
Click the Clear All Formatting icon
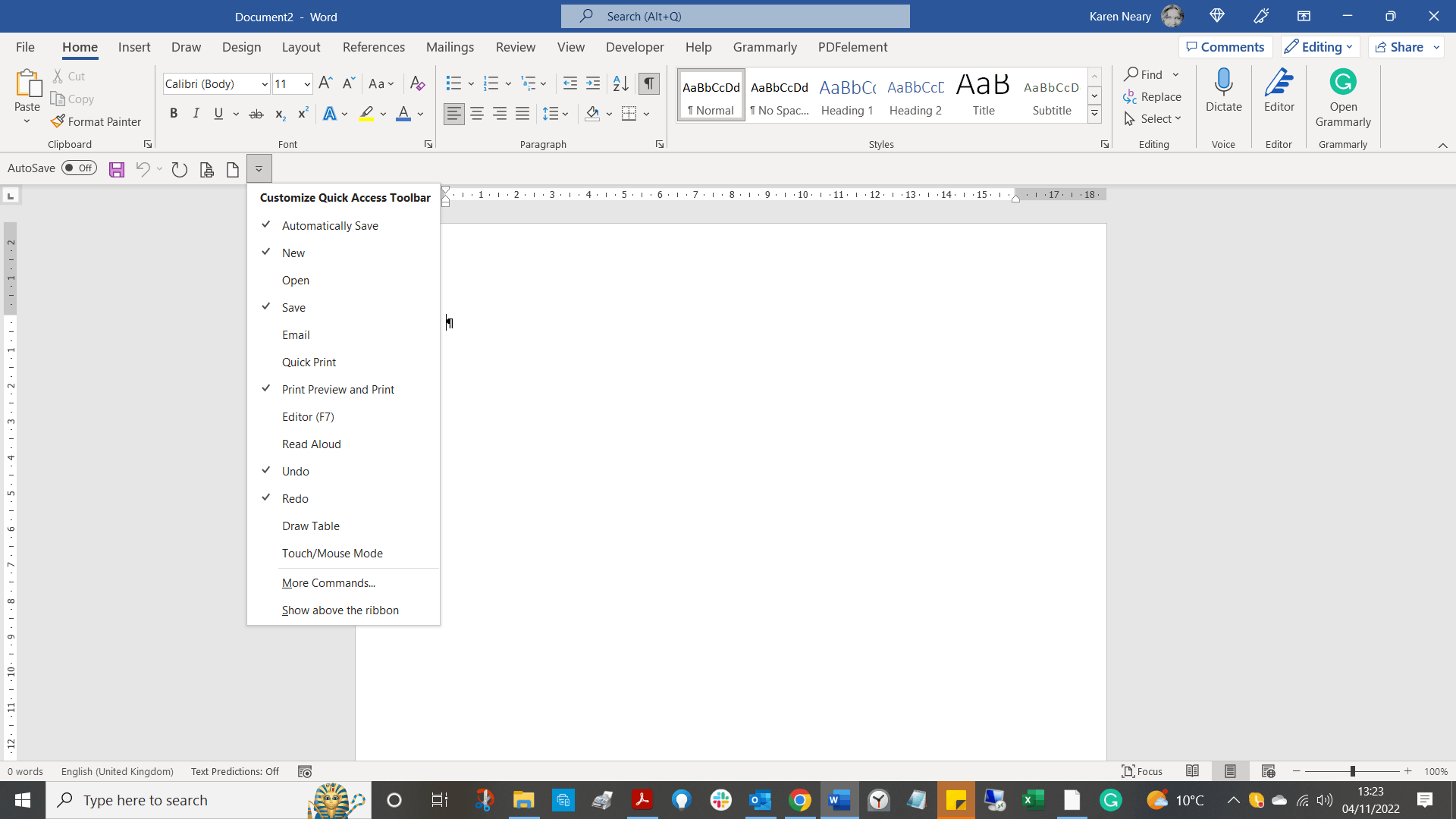(417, 83)
